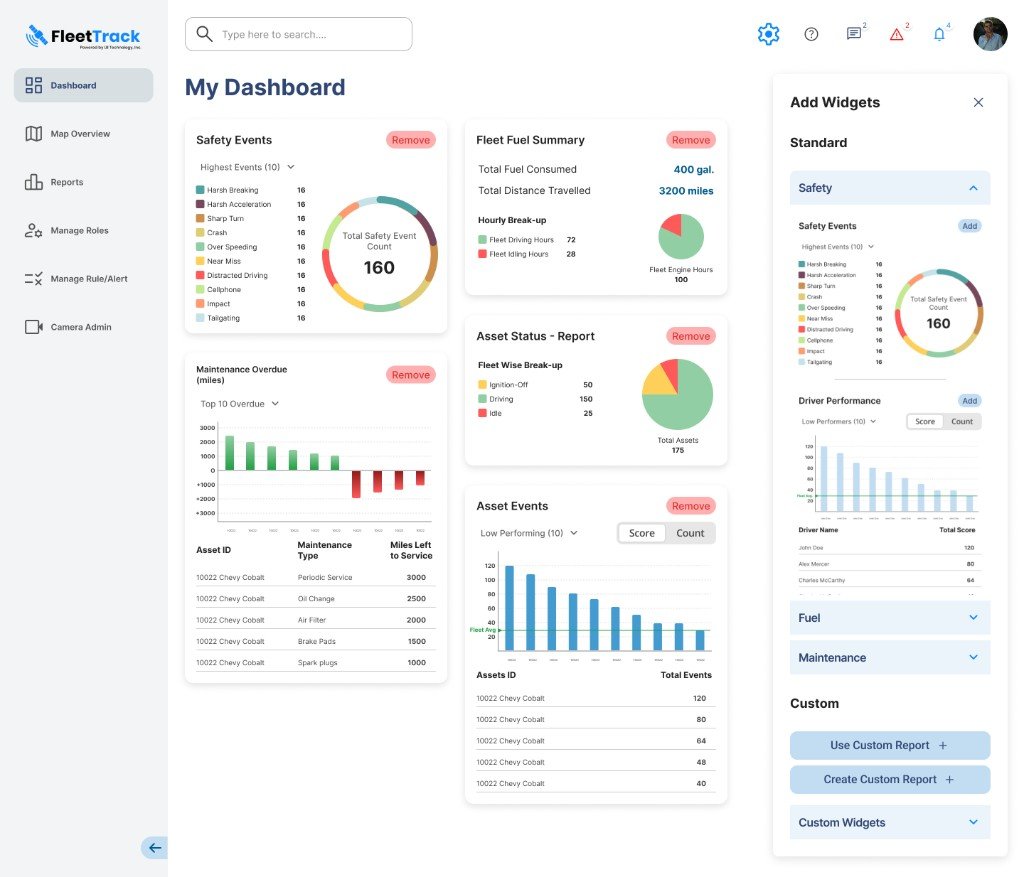This screenshot has height=877, width=1024.
Task: Open the notifications bell icon
Action: pyautogui.click(x=939, y=34)
